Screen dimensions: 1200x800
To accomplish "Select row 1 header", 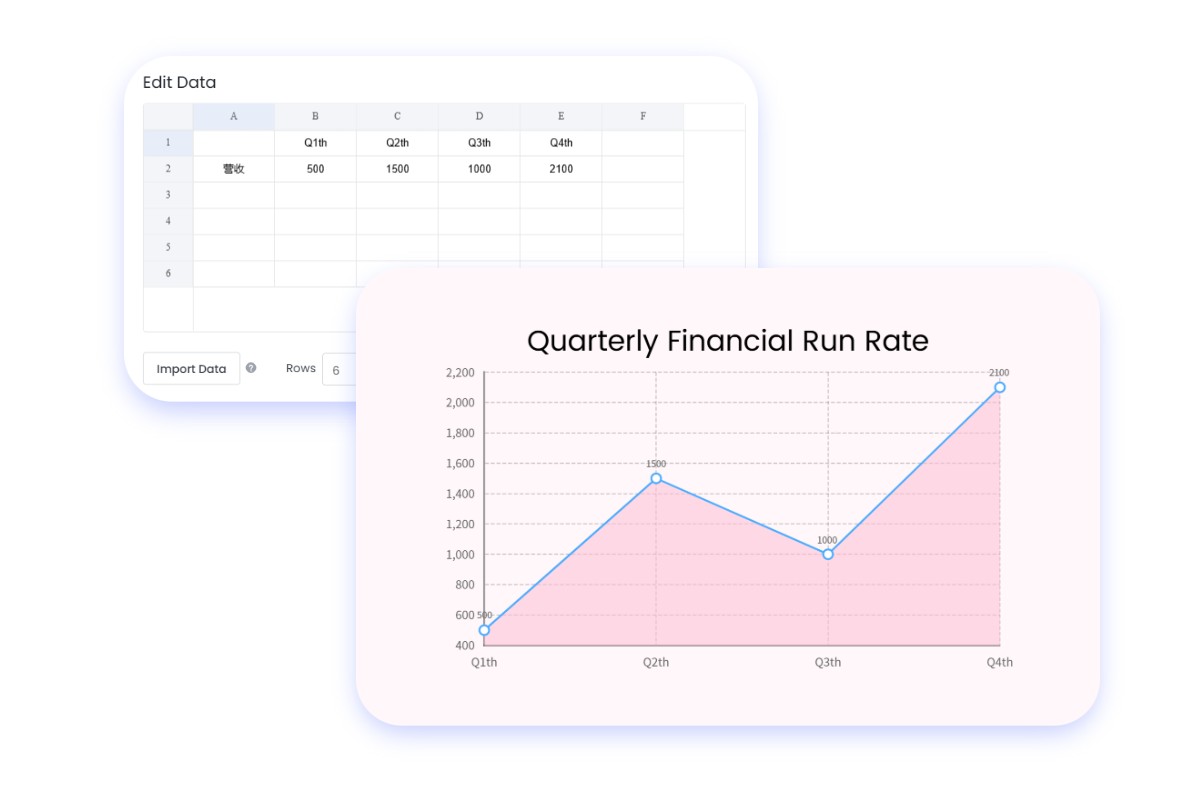I will [x=168, y=143].
